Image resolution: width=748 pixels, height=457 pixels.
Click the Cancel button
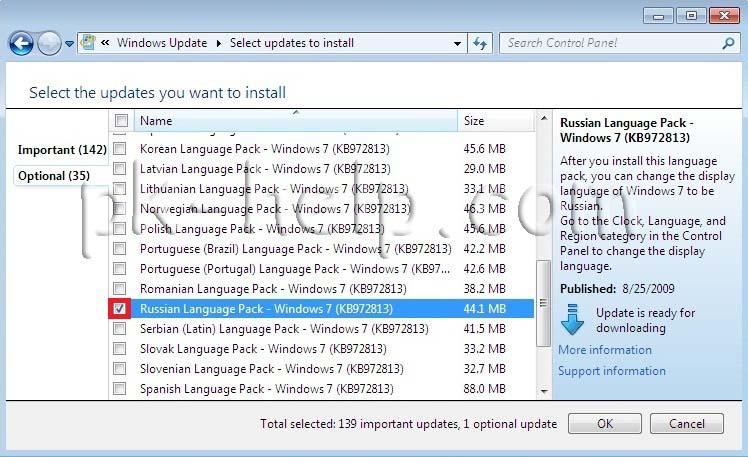(686, 424)
